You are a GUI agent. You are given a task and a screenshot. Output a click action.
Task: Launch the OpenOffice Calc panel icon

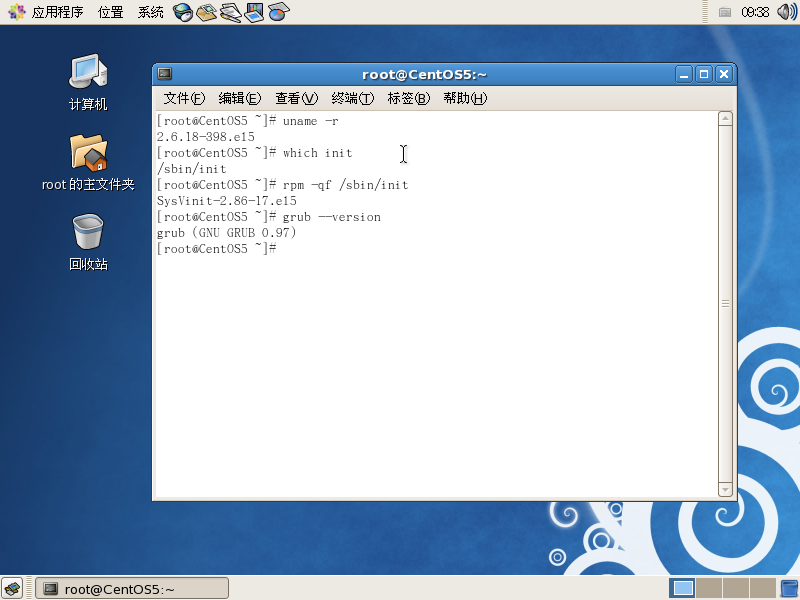coord(278,12)
